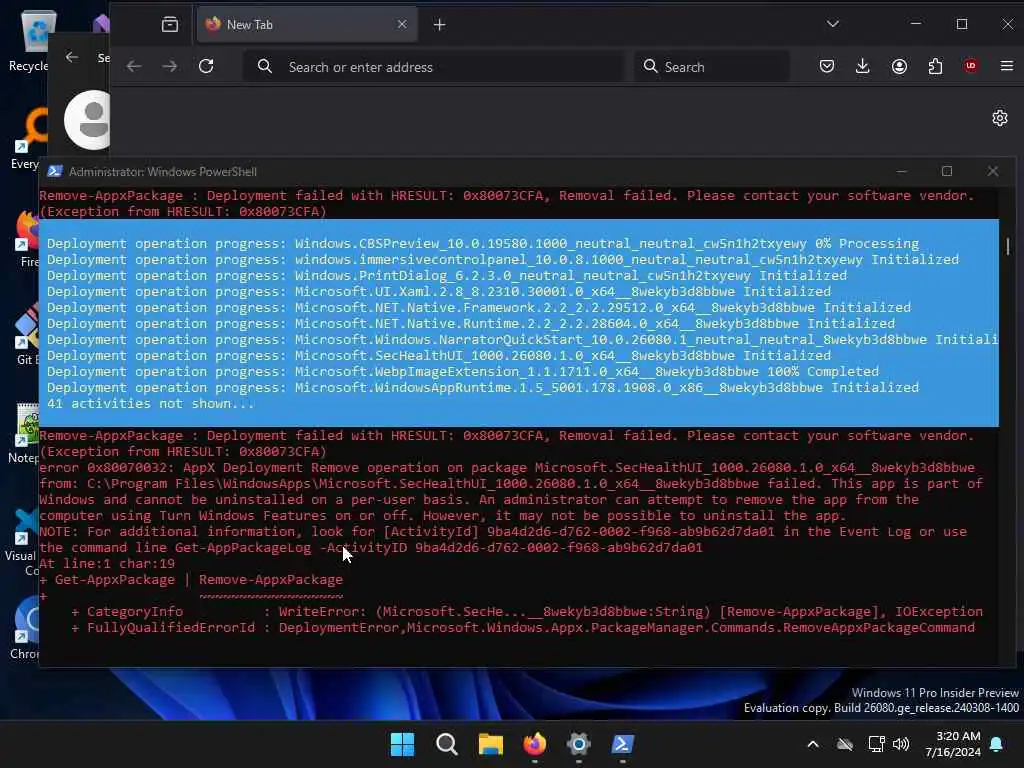Open the volume tray icon
The height and width of the screenshot is (768, 1024).
901,744
